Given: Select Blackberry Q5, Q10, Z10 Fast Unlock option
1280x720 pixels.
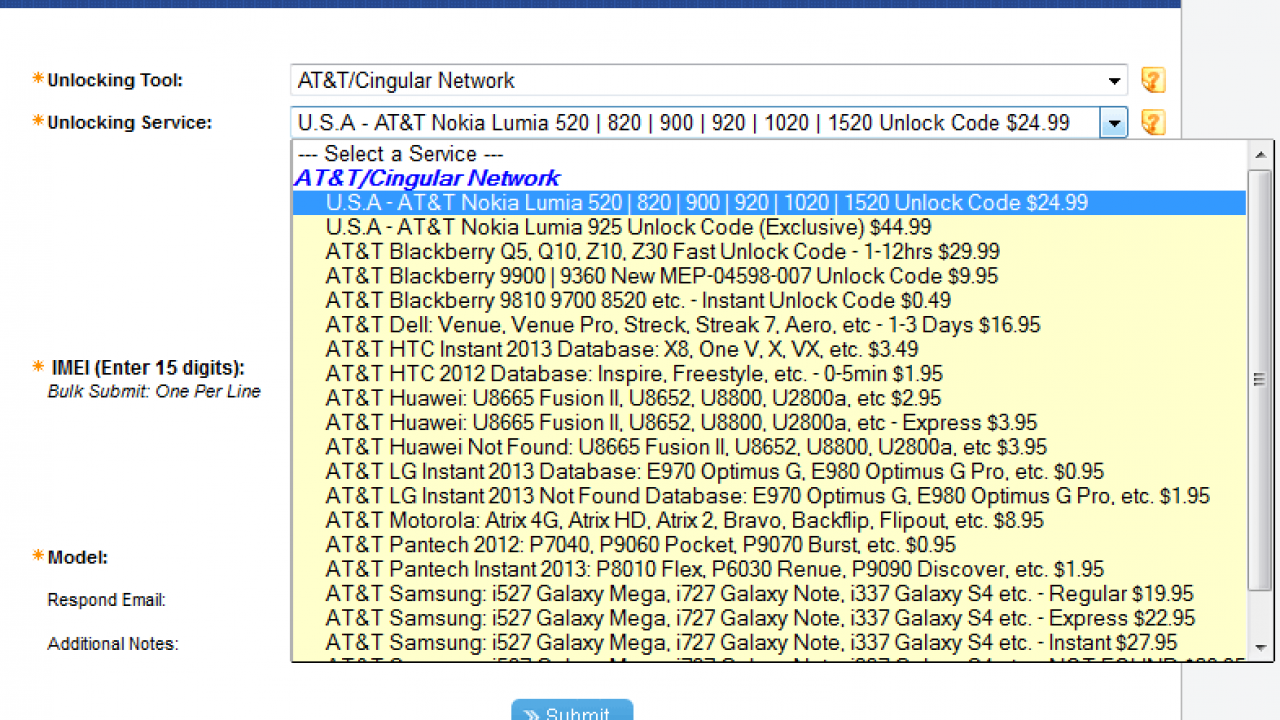Looking at the screenshot, I should 769,251.
